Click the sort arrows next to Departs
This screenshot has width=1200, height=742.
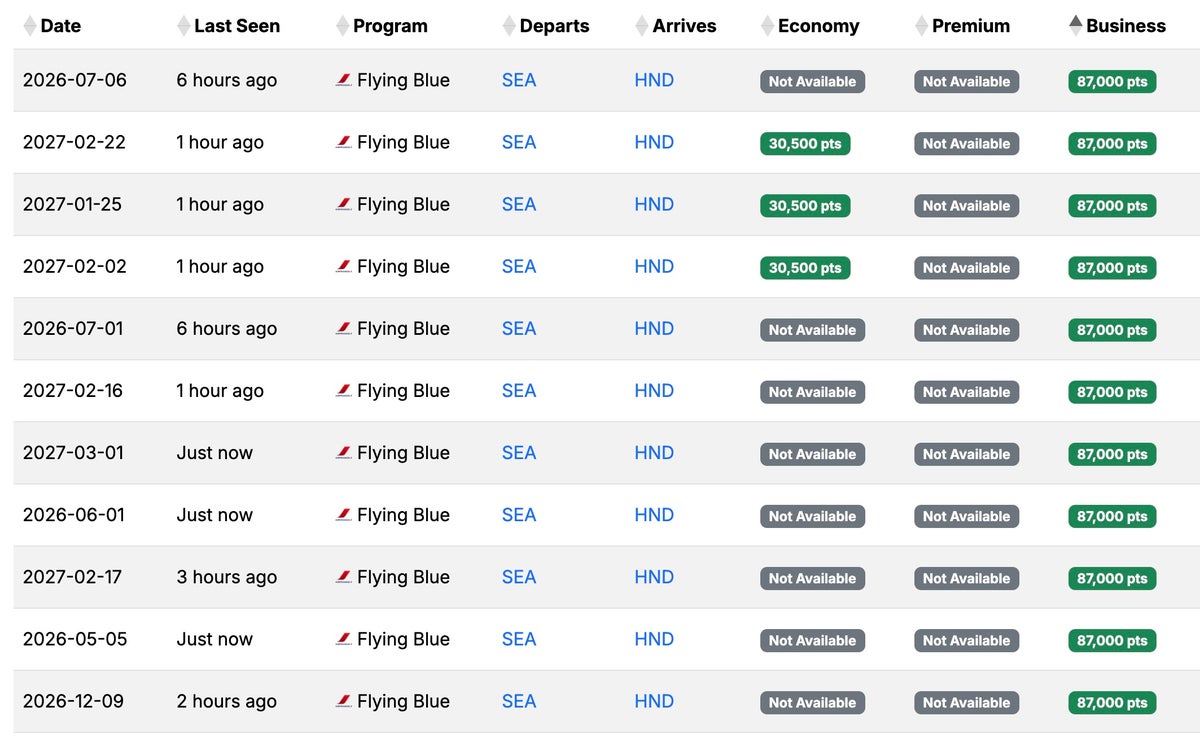tap(509, 26)
